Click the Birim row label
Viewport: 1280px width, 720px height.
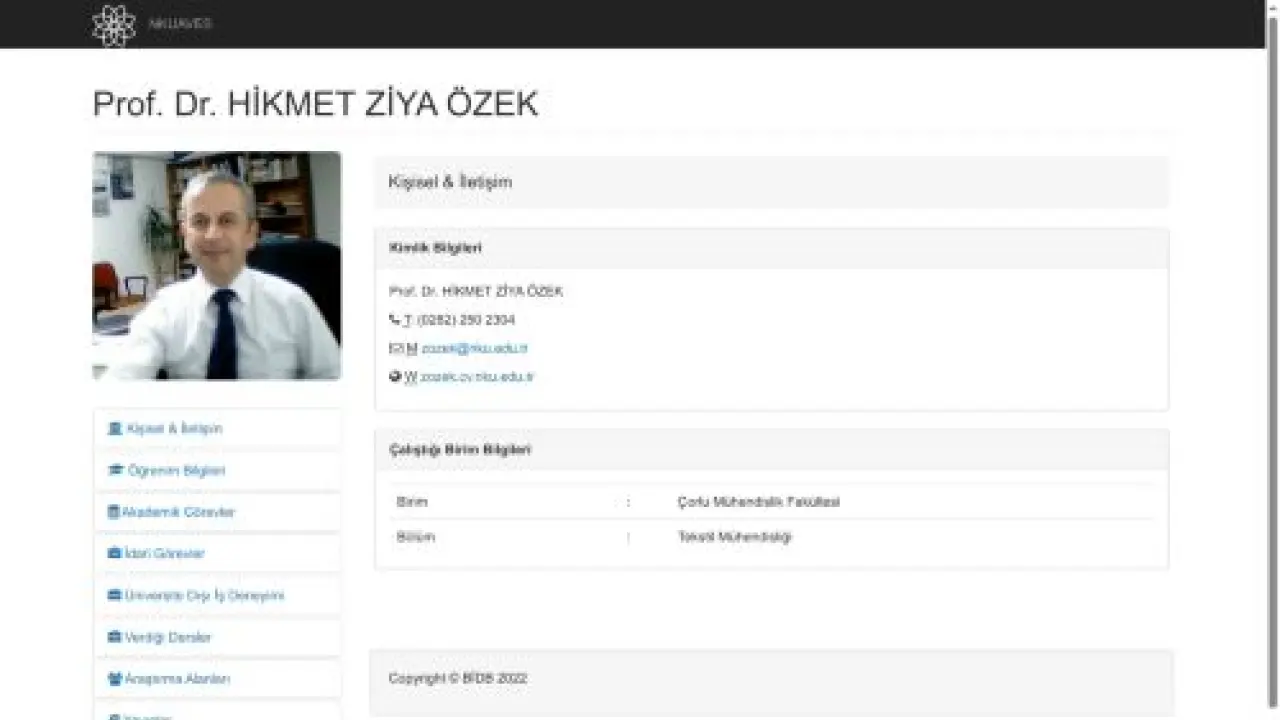(x=412, y=502)
